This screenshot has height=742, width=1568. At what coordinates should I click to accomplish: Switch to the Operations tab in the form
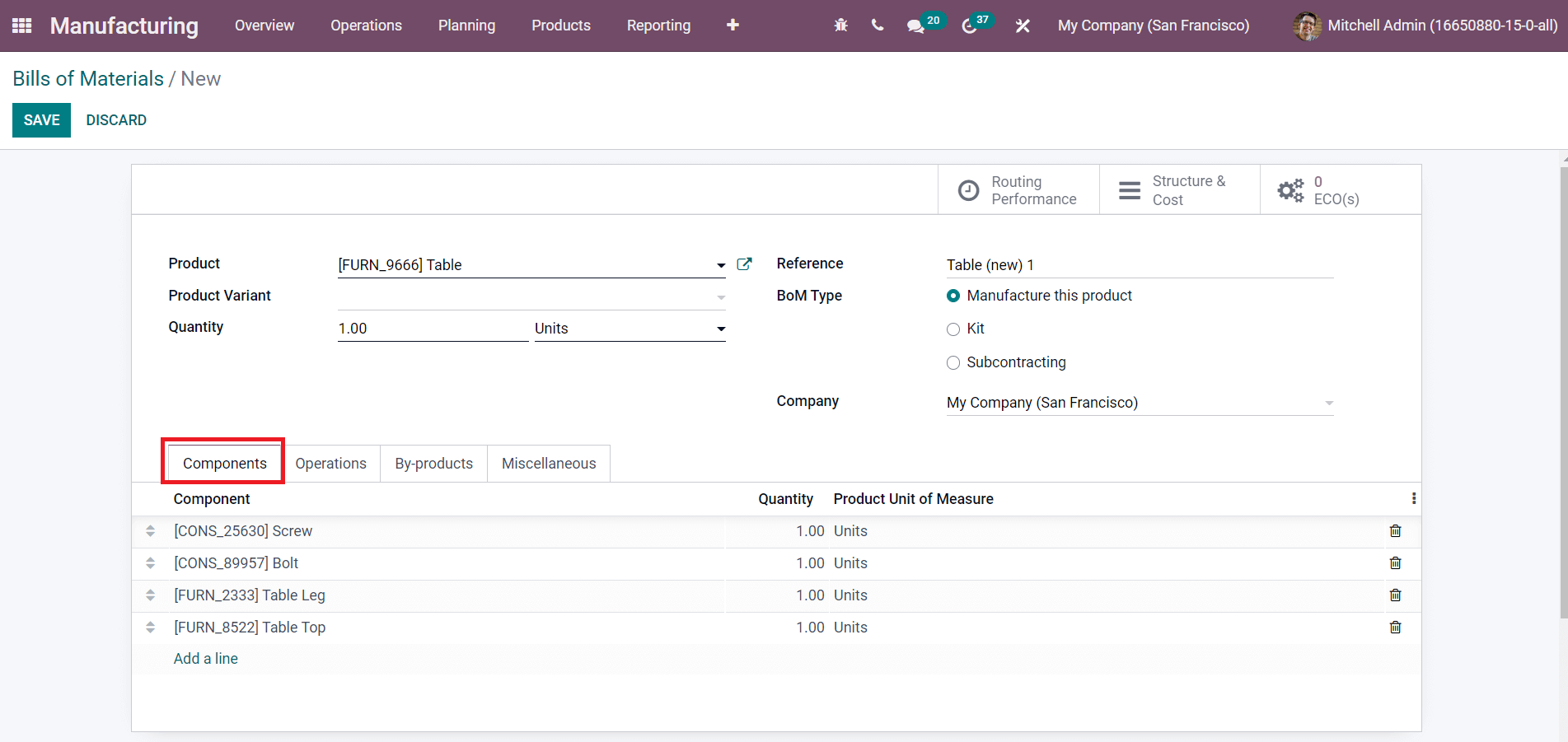tap(331, 464)
